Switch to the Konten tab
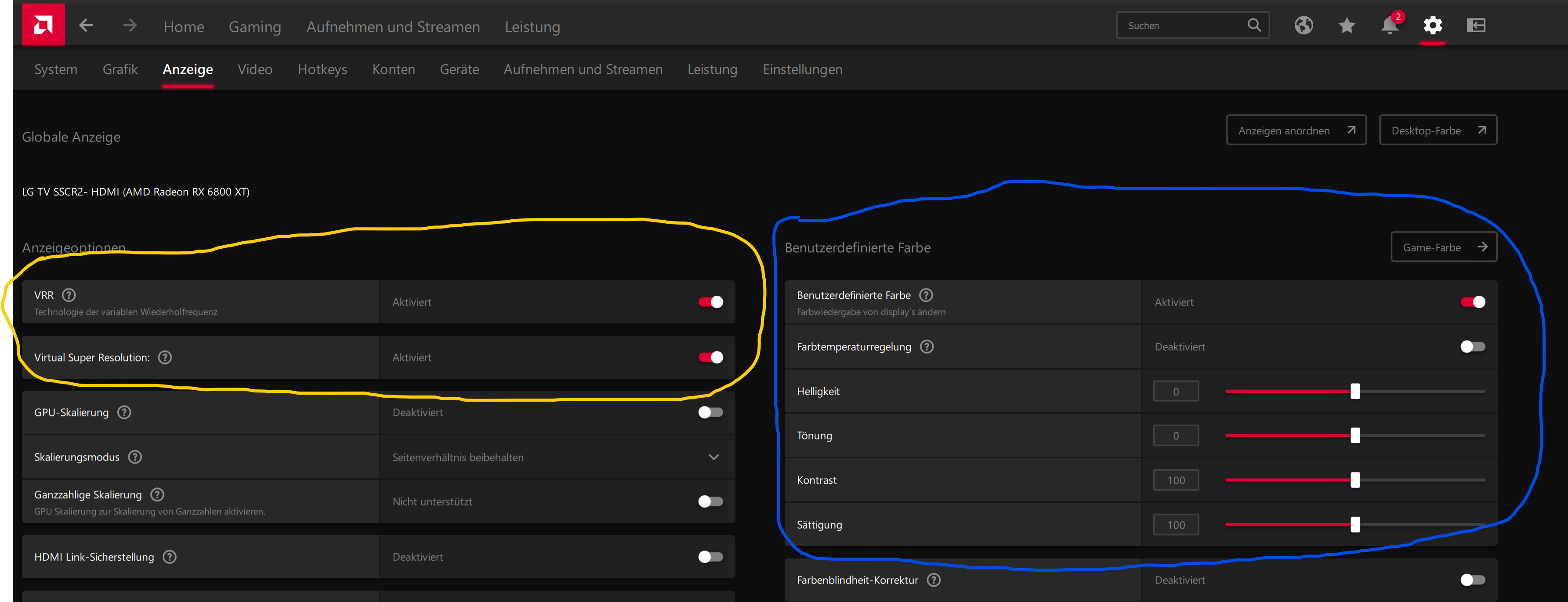The height and width of the screenshot is (602, 1568). [394, 69]
